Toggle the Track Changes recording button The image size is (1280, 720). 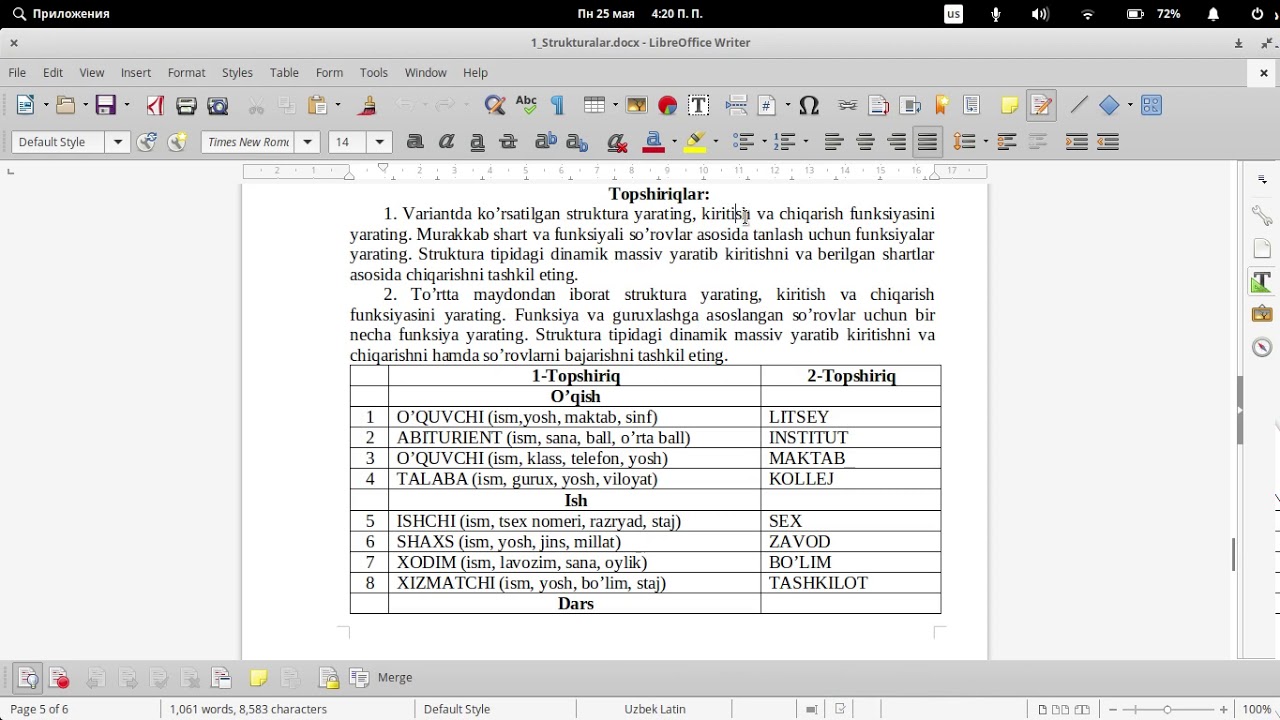pyautogui.click(x=59, y=678)
